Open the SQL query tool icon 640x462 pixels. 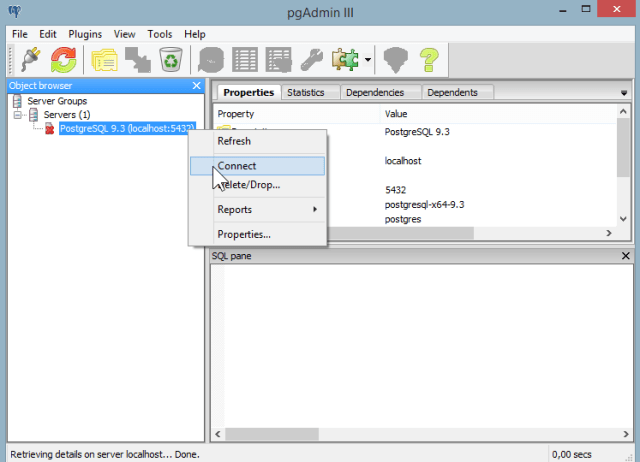pos(211,60)
